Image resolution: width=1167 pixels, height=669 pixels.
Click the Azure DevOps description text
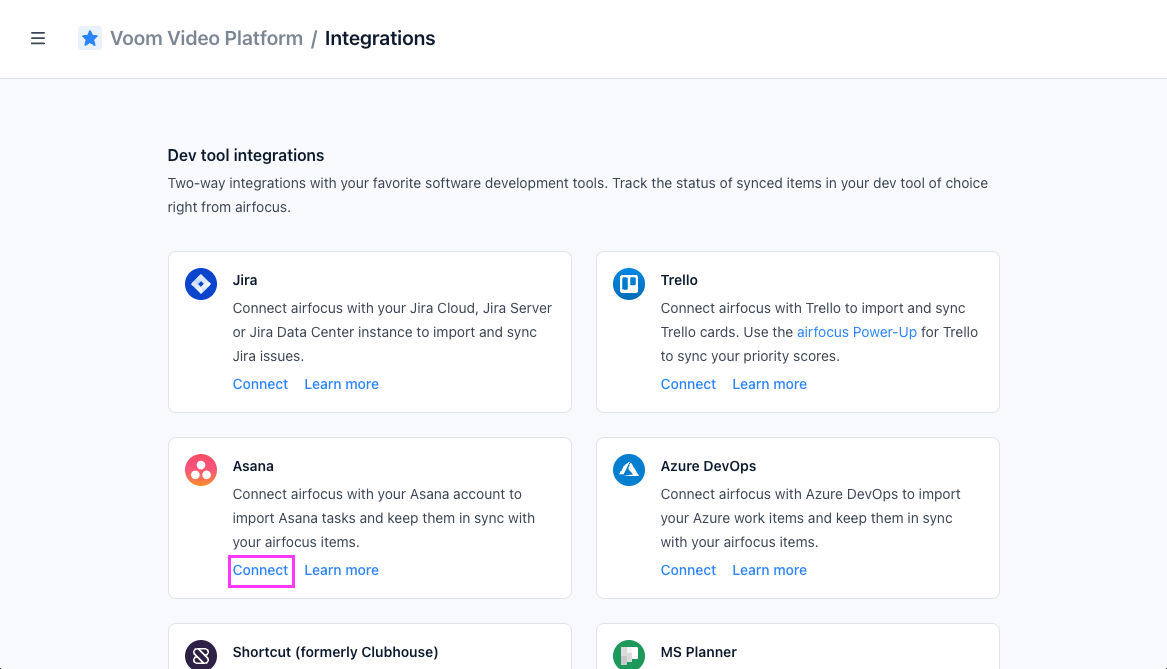click(810, 518)
